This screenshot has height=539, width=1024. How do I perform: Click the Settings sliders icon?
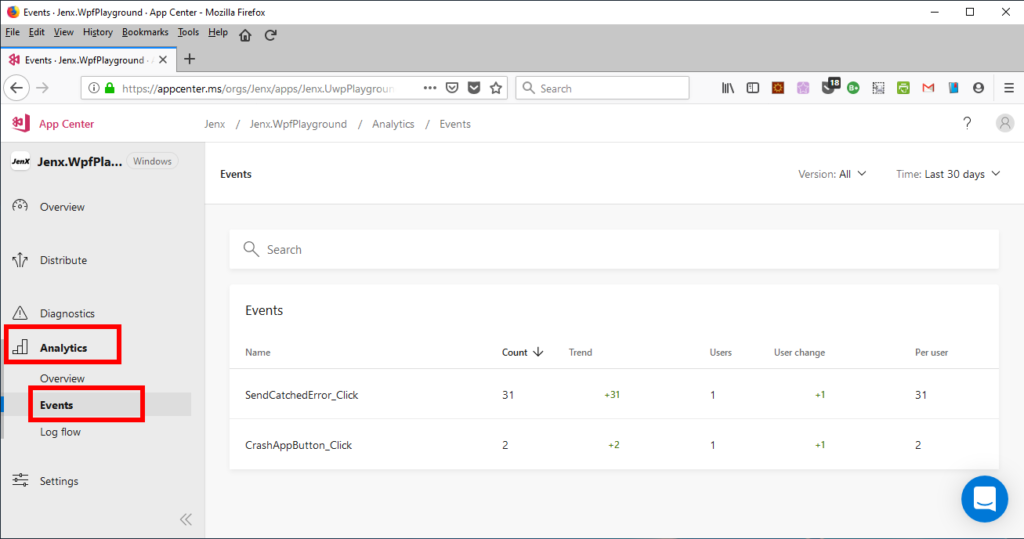tap(20, 480)
